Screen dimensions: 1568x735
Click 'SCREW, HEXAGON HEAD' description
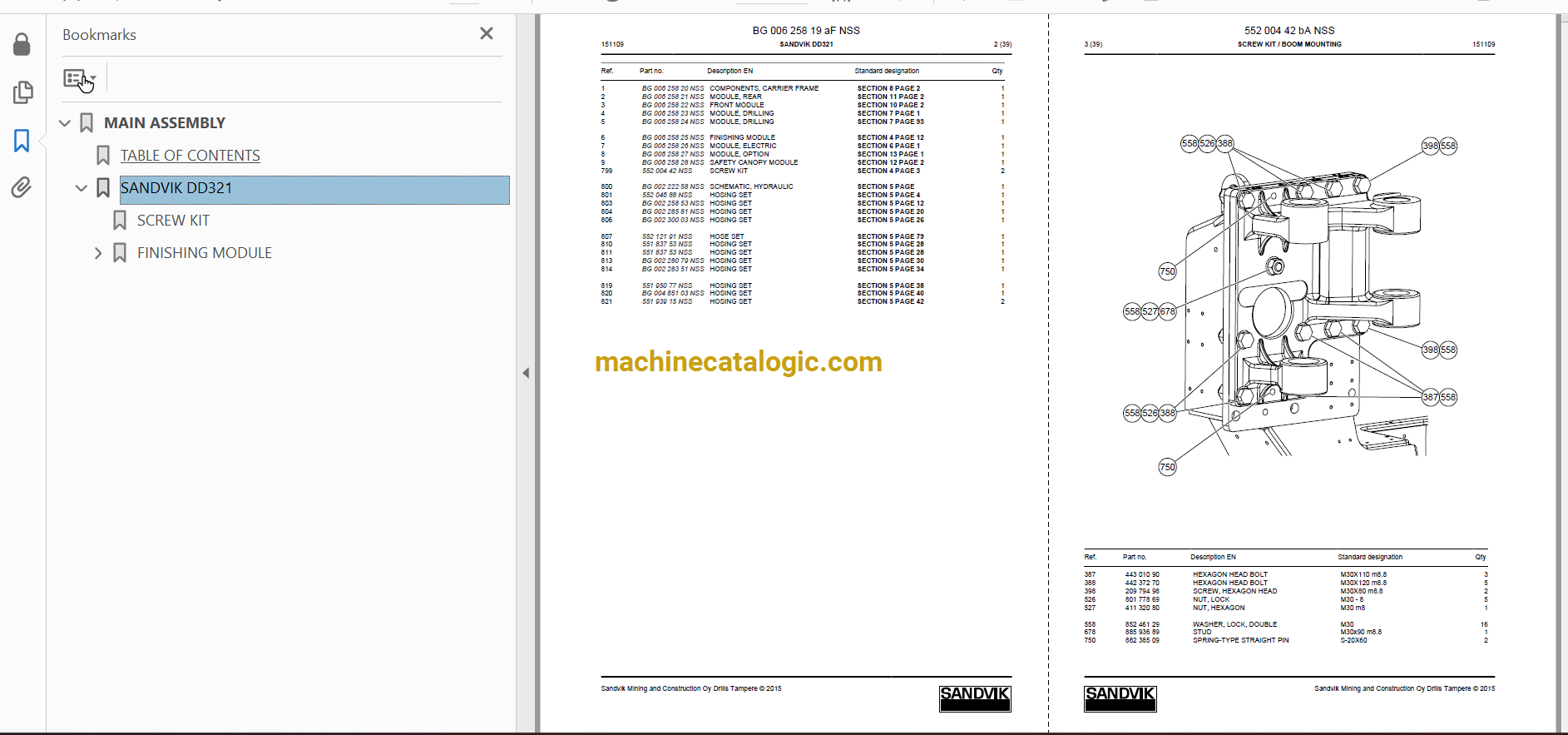[x=1235, y=591]
